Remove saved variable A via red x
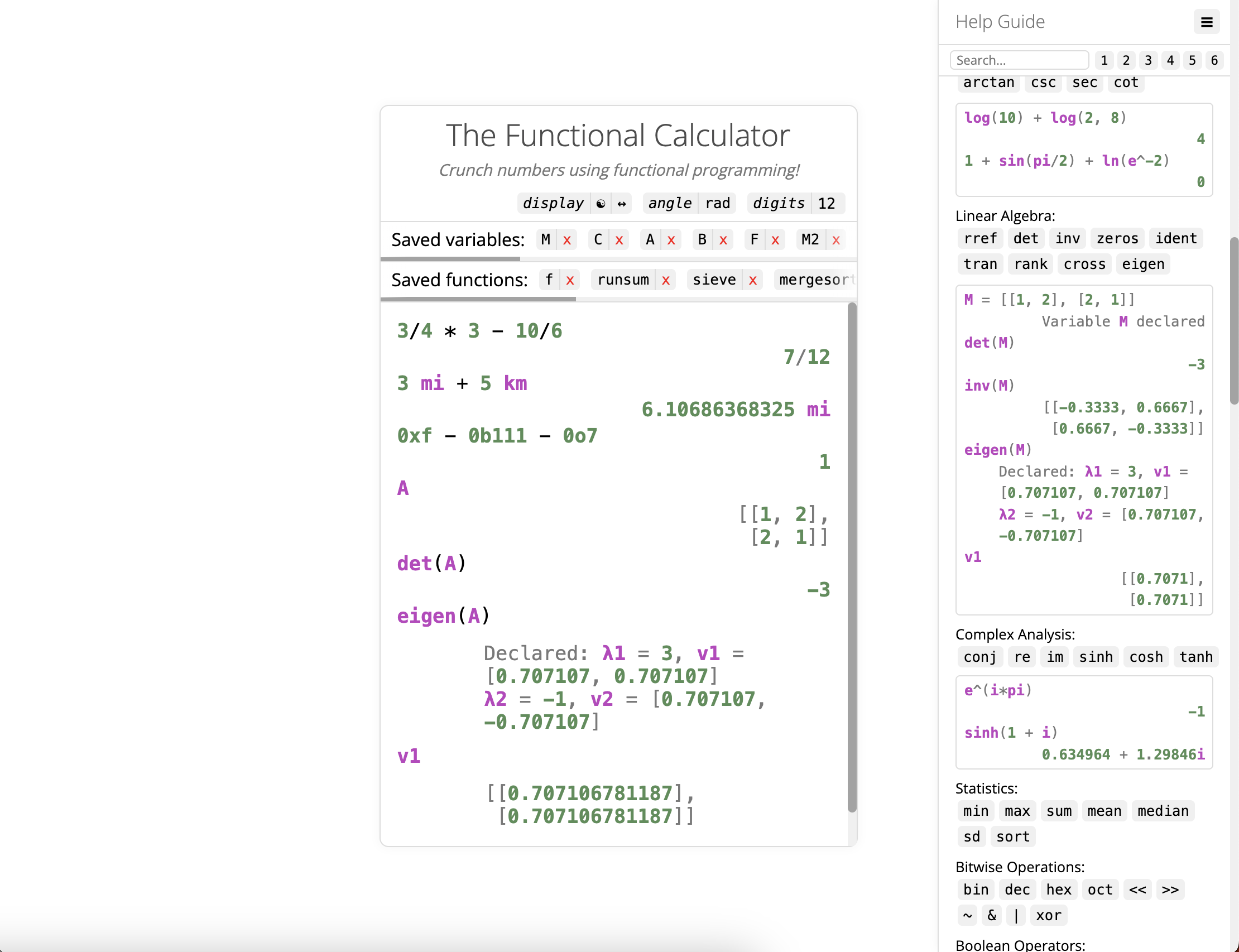The width and height of the screenshot is (1239, 952). pyautogui.click(x=671, y=240)
